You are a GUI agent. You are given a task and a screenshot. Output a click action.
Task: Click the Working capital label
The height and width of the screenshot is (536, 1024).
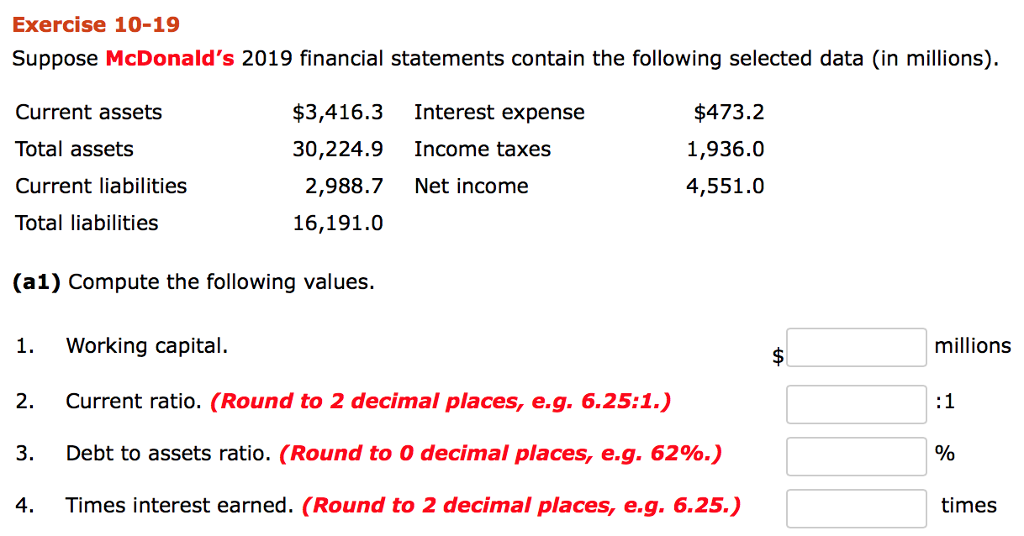pos(147,345)
